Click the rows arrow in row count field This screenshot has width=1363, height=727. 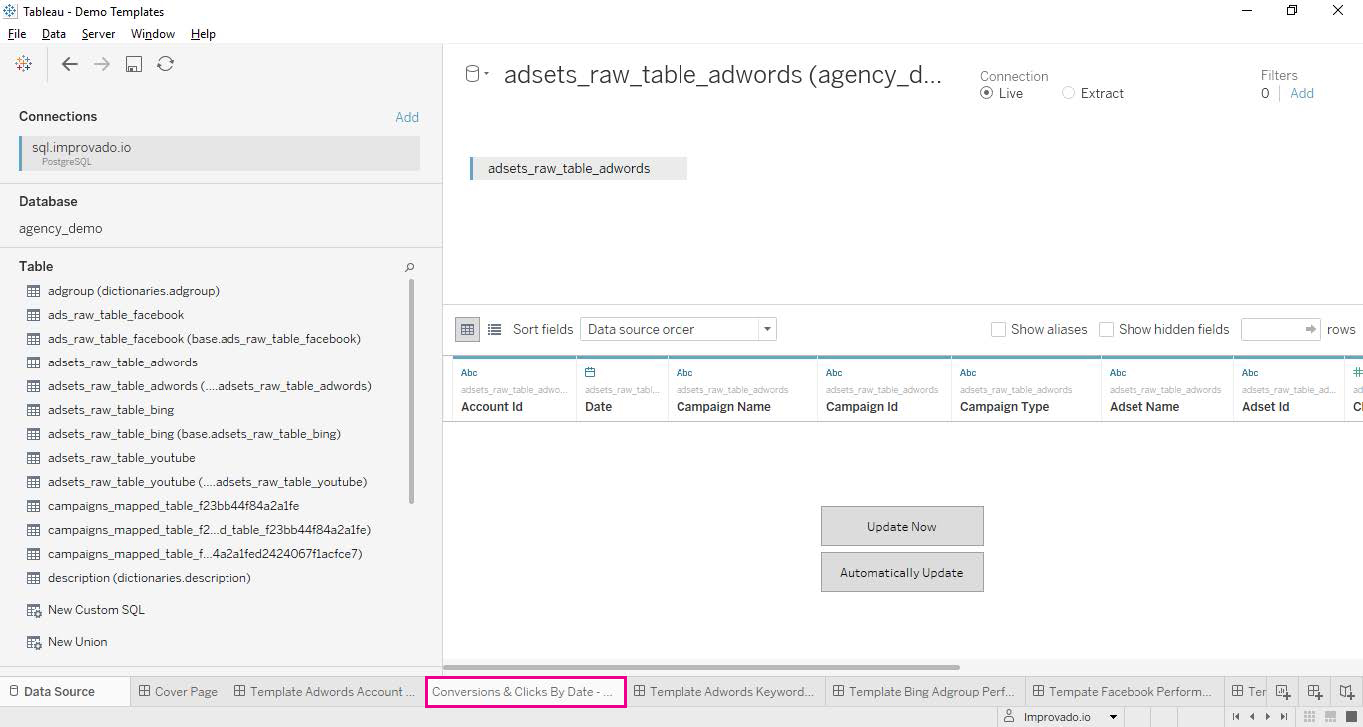coord(1311,329)
